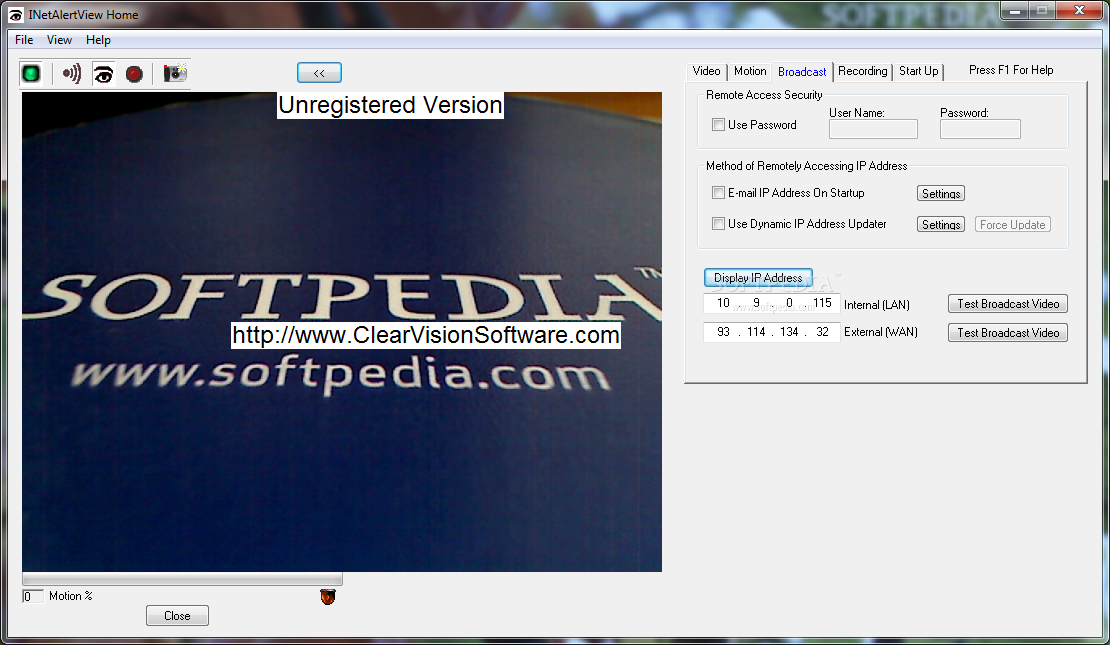The image size is (1110, 645).
Task: Click the Press F1 For Help text
Action: pyautogui.click(x=1011, y=70)
